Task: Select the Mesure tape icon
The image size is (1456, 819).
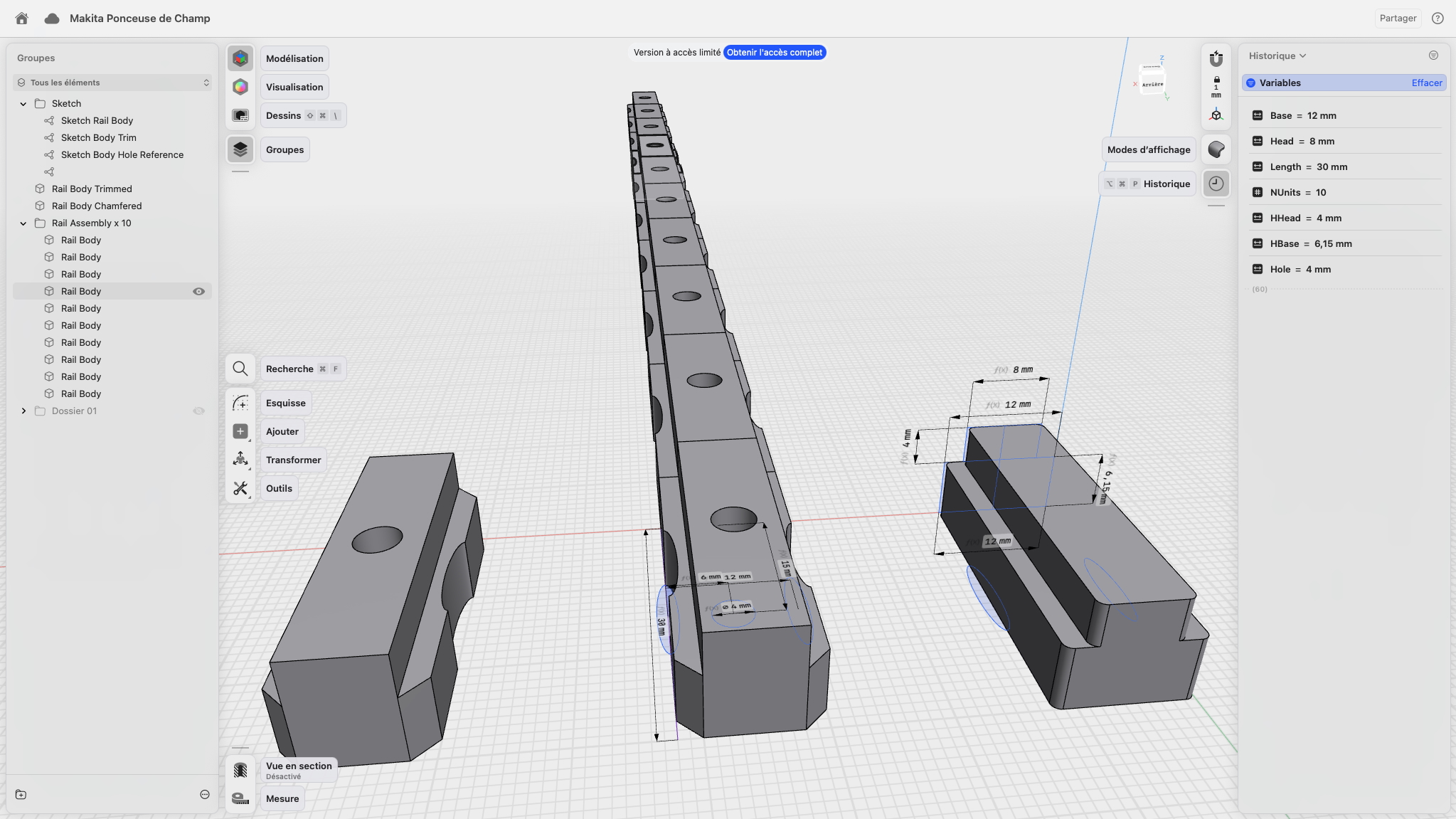Action: [240, 798]
